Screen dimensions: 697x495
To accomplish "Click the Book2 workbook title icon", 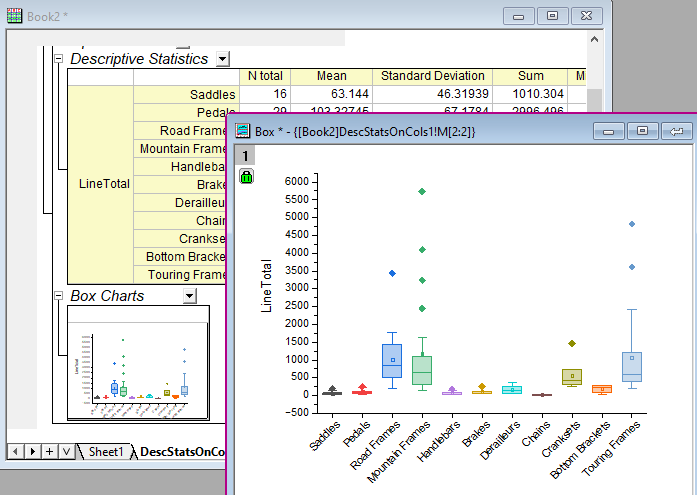I will coord(14,16).
